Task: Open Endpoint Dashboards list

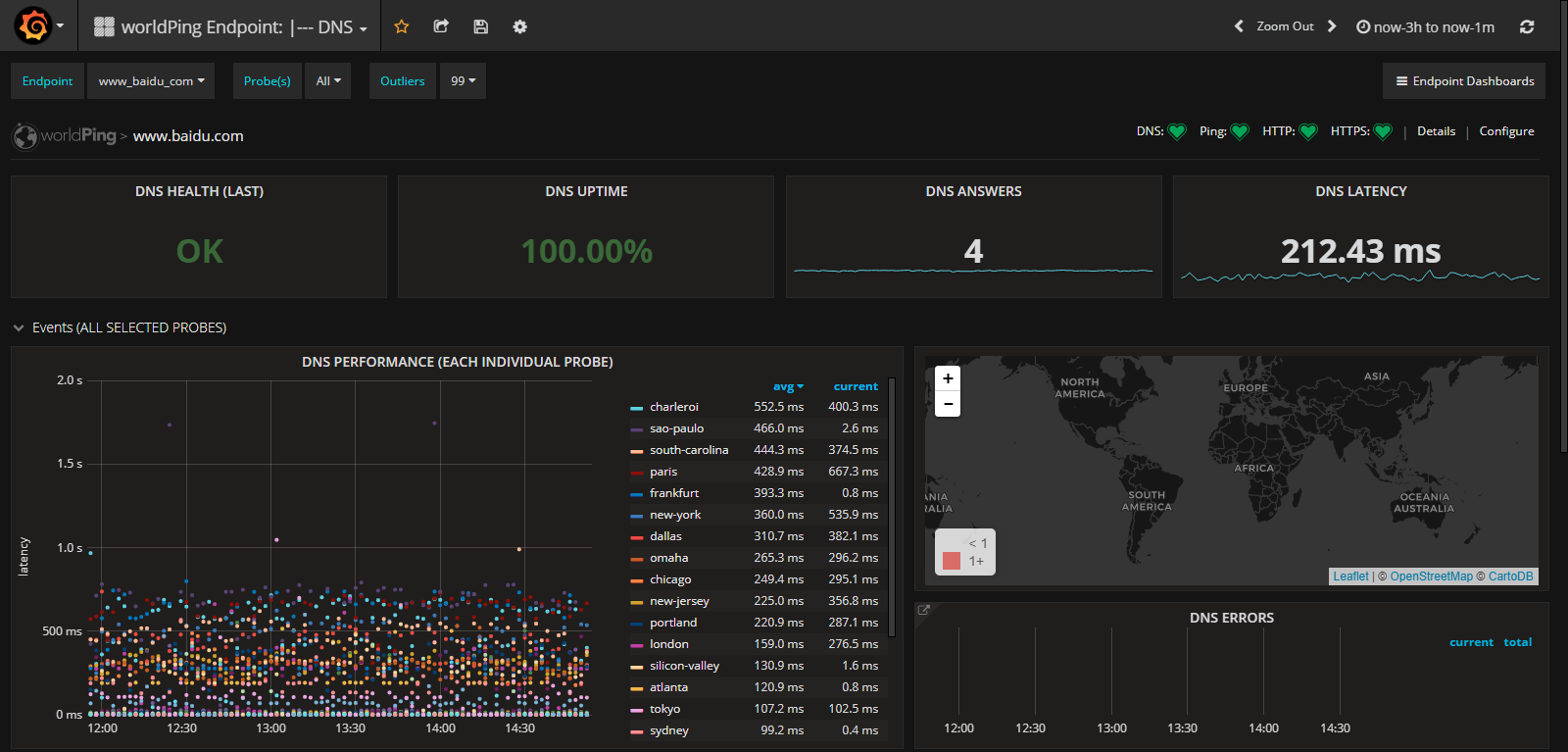Action: coord(1464,81)
